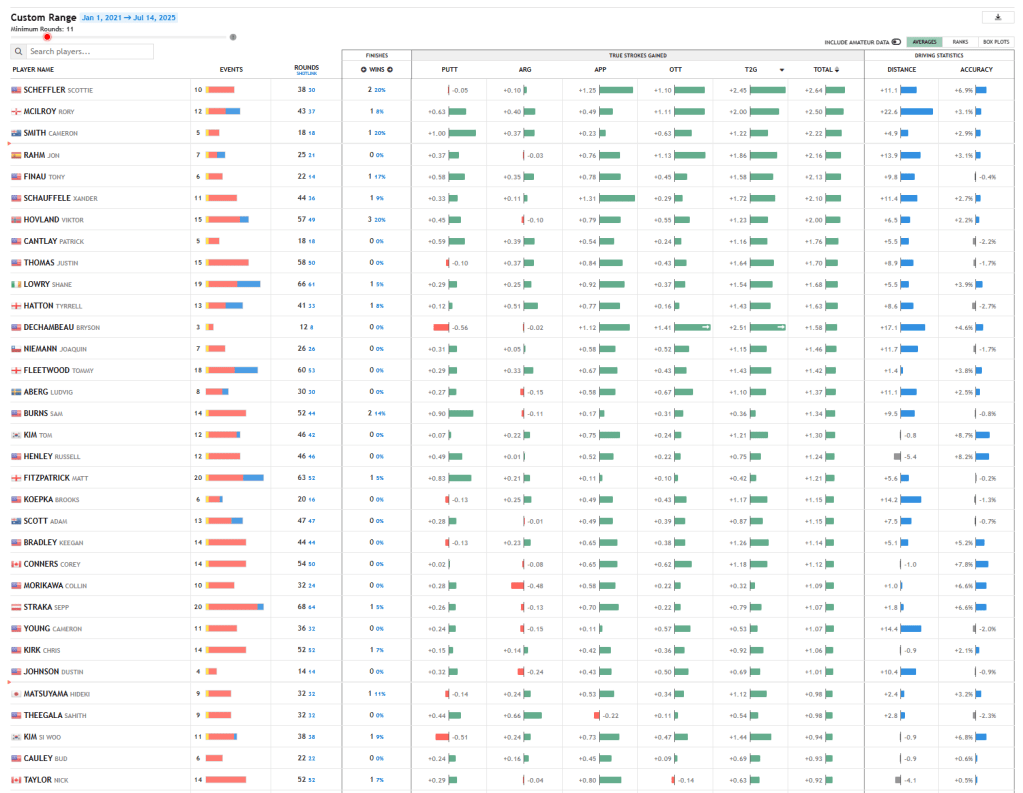Sort by the DISTANCE column header
The image size is (1023, 793).
point(901,70)
